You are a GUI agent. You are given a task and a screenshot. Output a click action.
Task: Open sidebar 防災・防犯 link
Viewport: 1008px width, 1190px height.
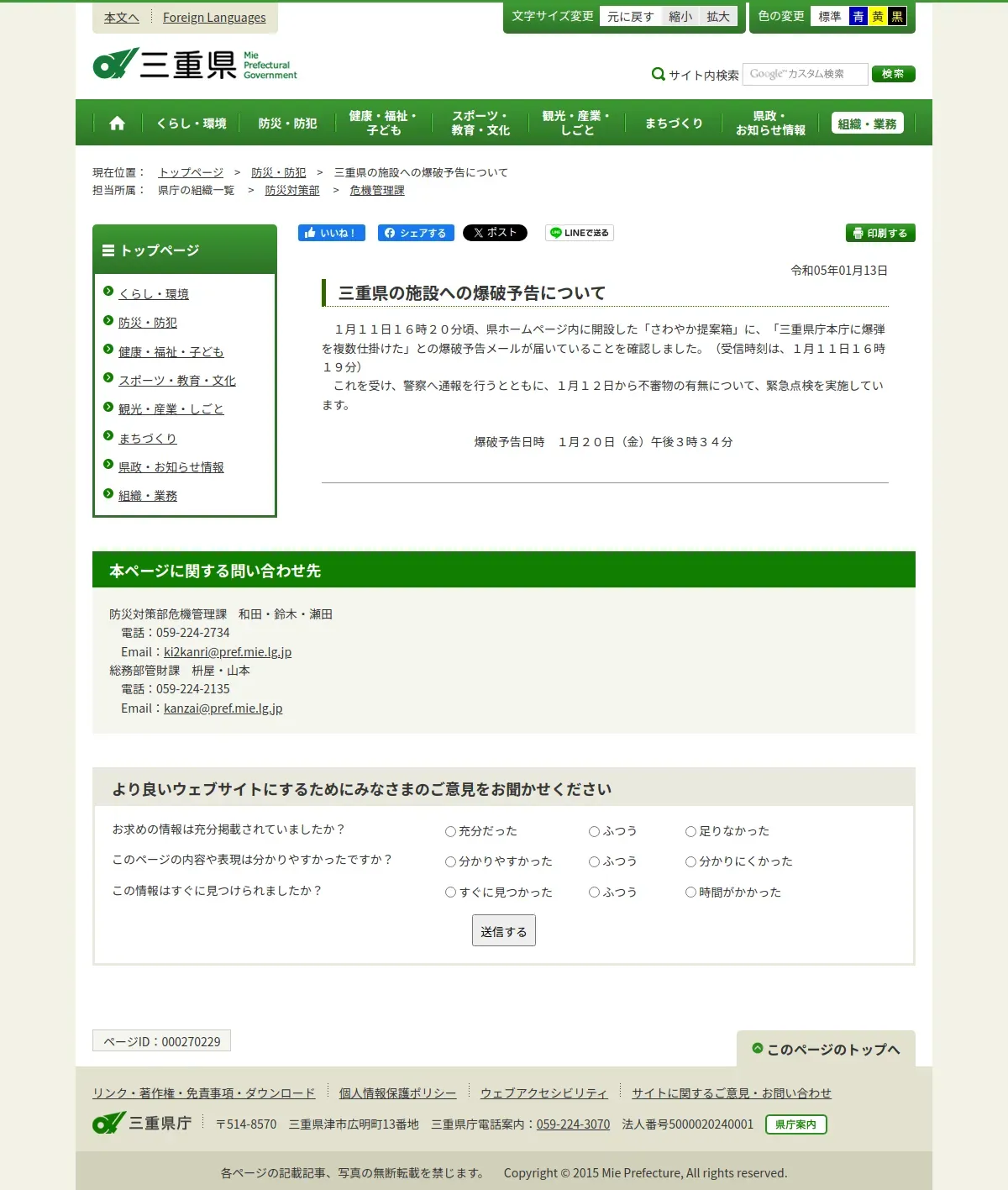[x=148, y=322]
